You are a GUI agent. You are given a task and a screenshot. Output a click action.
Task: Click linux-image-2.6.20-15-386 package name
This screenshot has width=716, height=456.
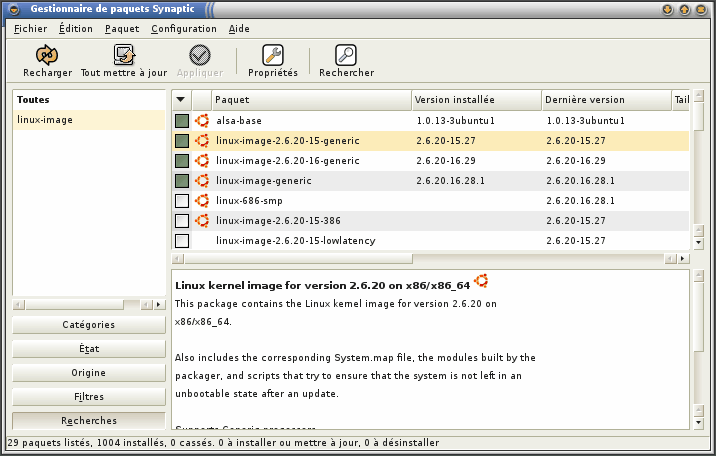tap(278, 221)
